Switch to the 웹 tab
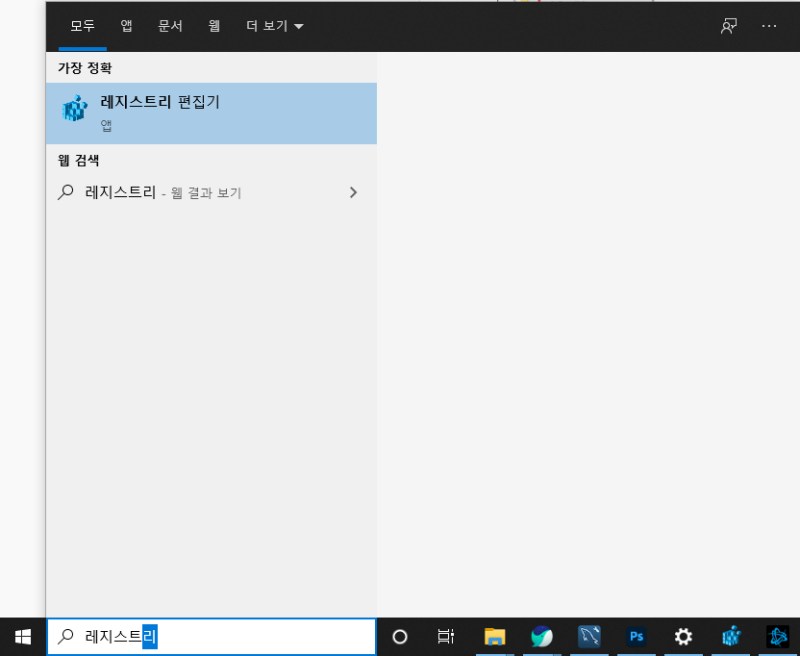The image size is (800, 656). tap(214, 26)
